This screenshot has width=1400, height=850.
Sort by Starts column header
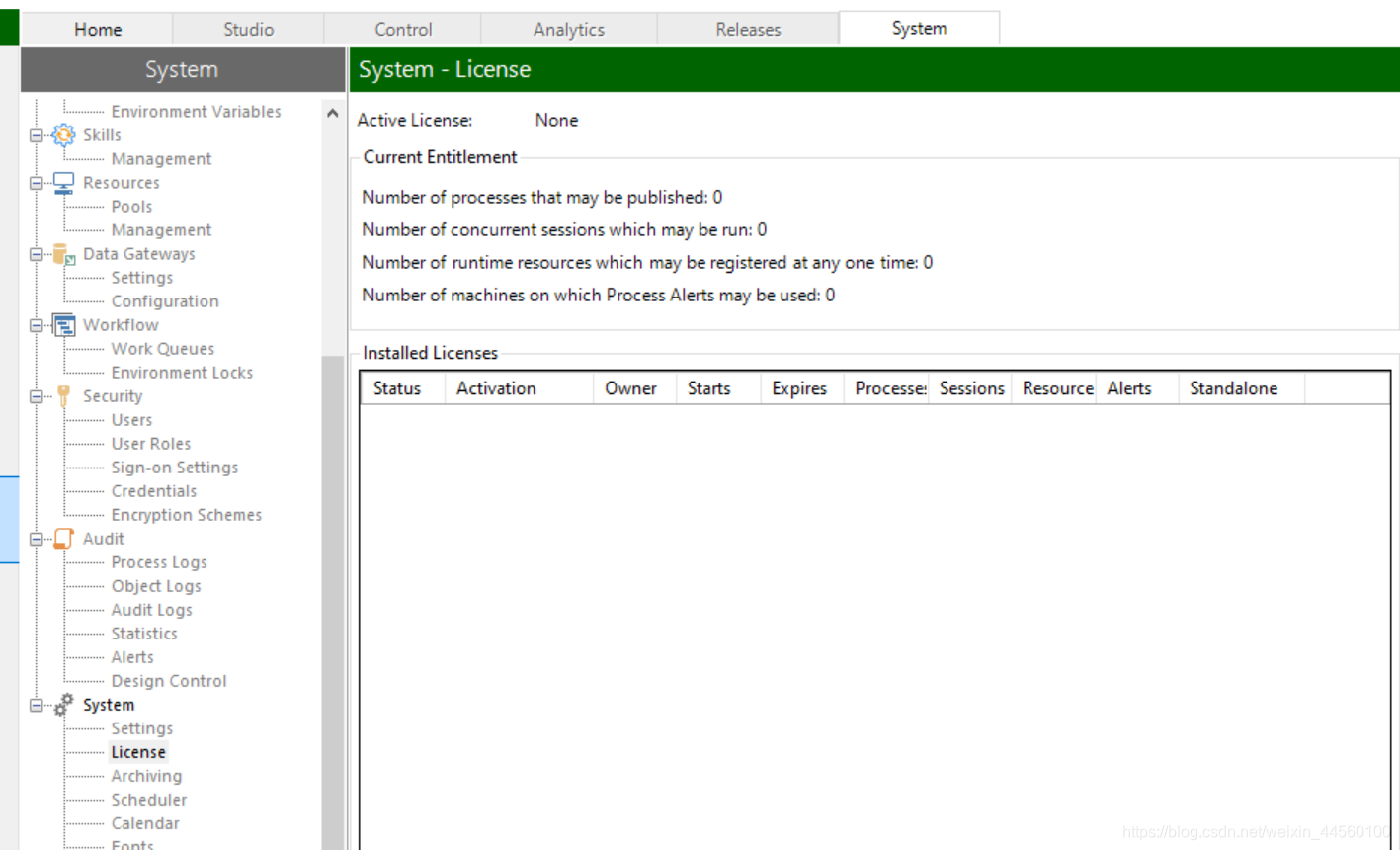pyautogui.click(x=717, y=388)
